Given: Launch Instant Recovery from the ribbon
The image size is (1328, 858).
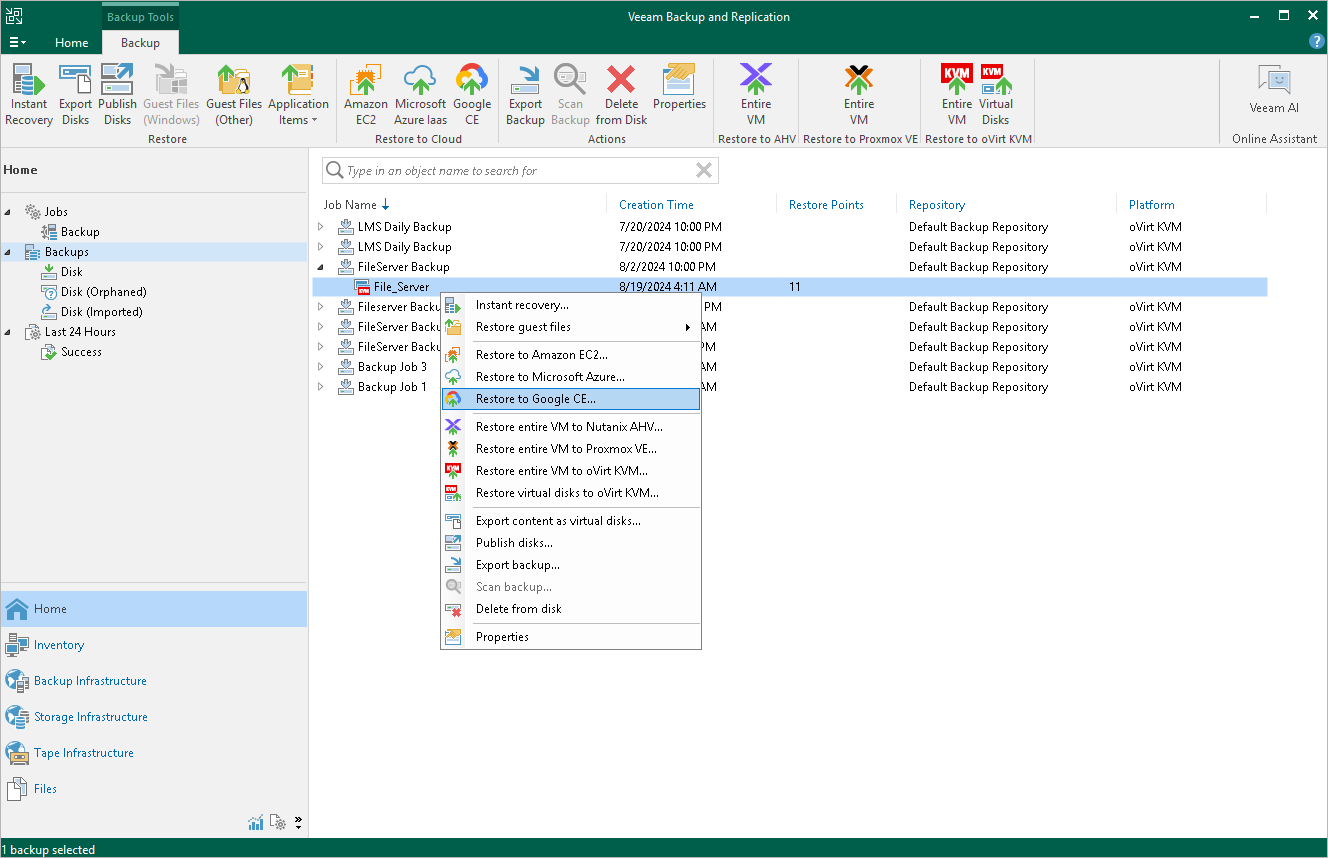Looking at the screenshot, I should point(29,95).
